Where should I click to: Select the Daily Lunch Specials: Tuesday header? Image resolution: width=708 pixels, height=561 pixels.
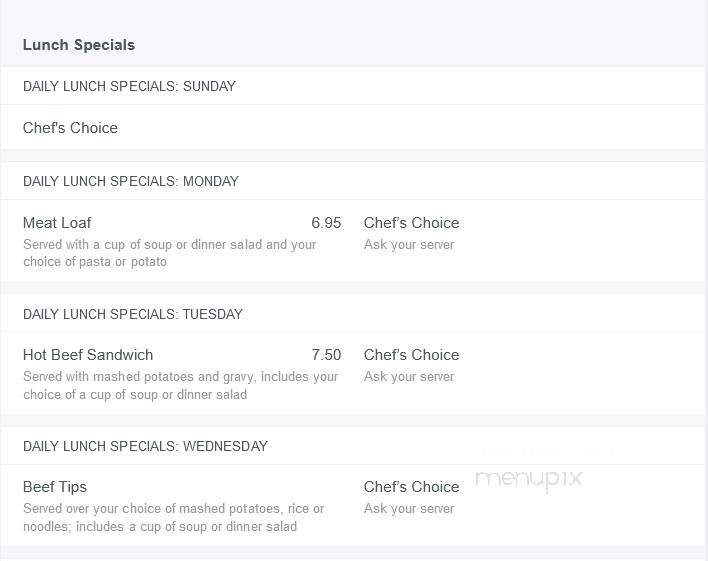click(x=133, y=314)
